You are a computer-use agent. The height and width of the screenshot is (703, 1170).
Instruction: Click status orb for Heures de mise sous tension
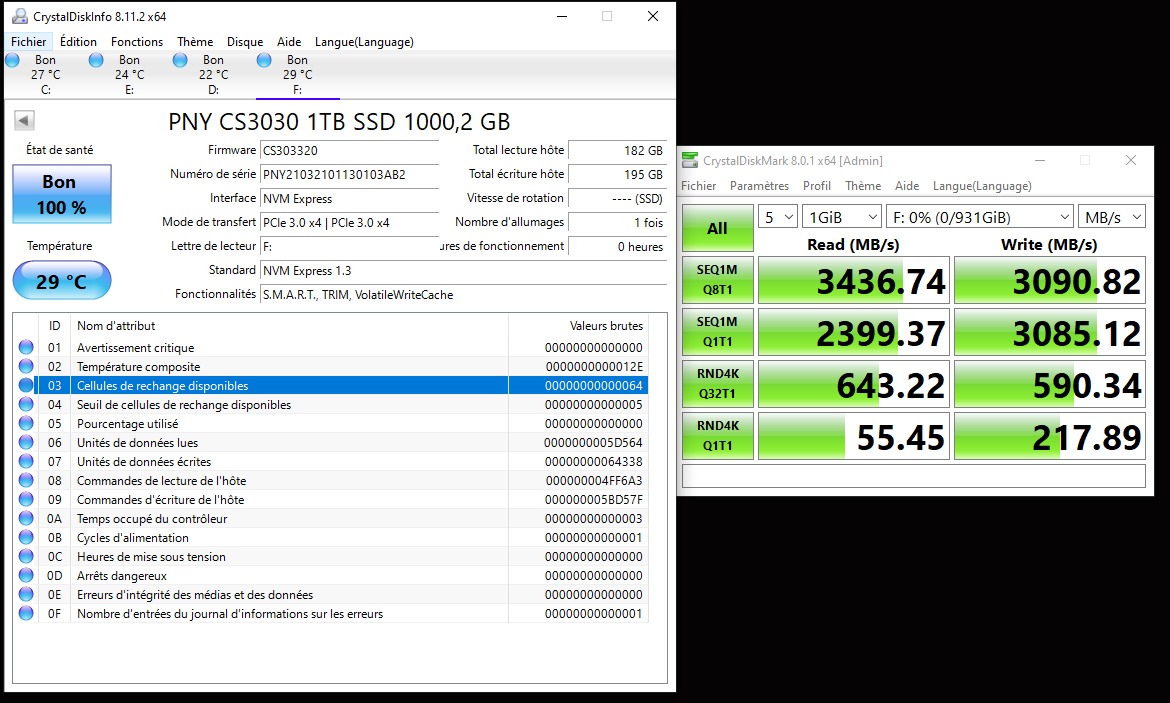[26, 557]
